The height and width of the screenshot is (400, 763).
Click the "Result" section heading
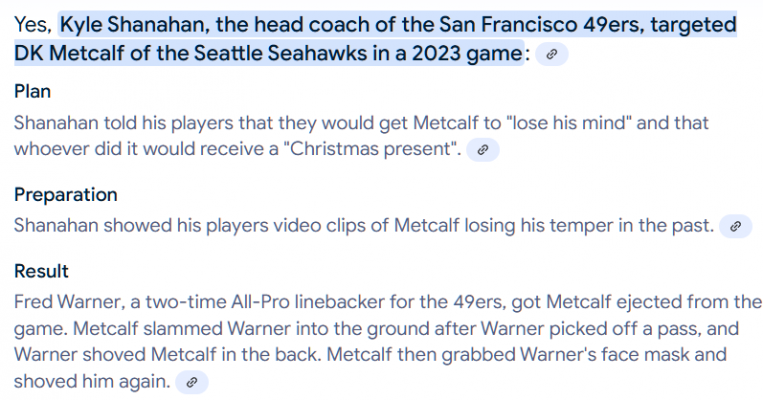[x=41, y=271]
